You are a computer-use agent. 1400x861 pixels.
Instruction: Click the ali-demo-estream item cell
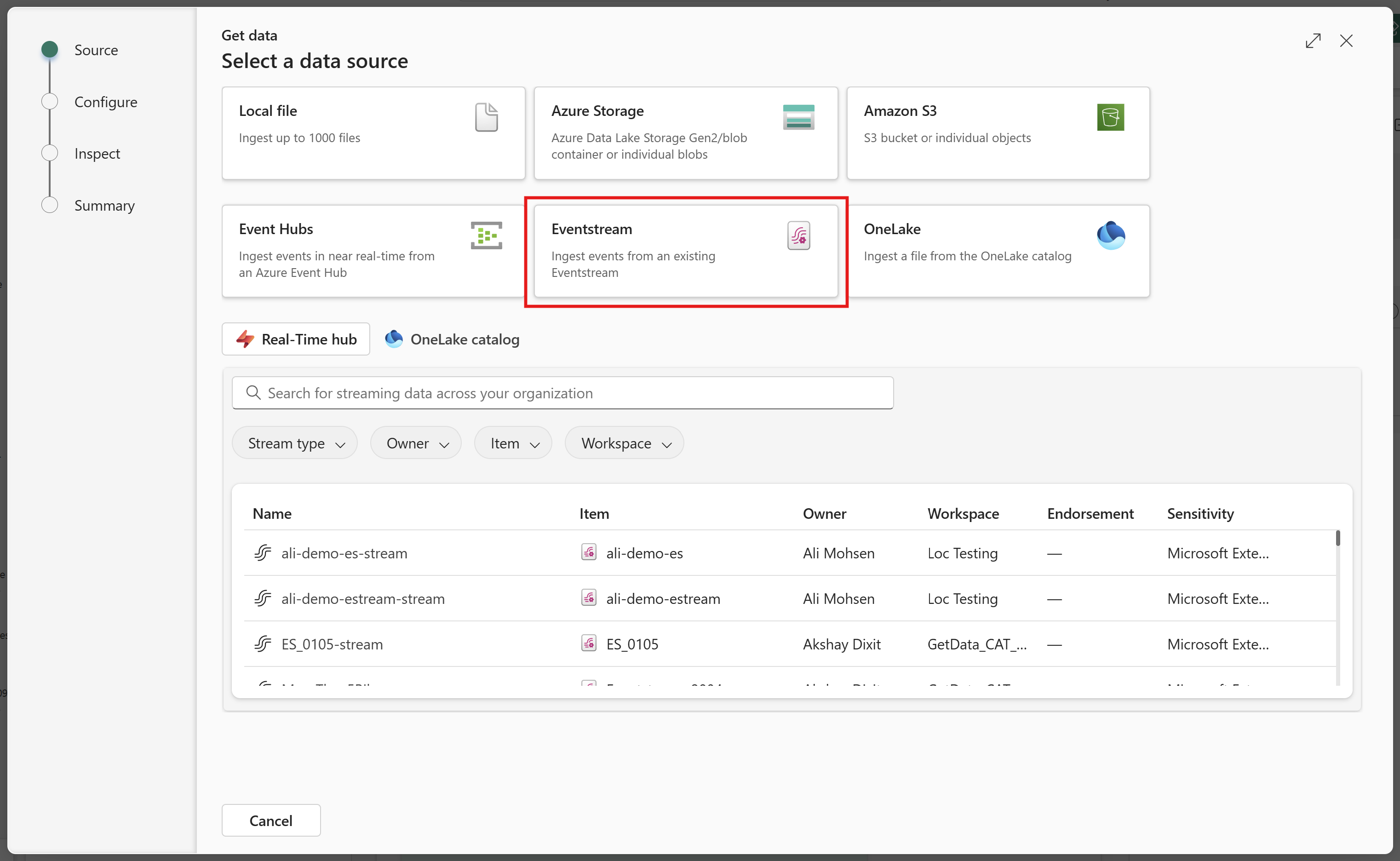coord(663,598)
